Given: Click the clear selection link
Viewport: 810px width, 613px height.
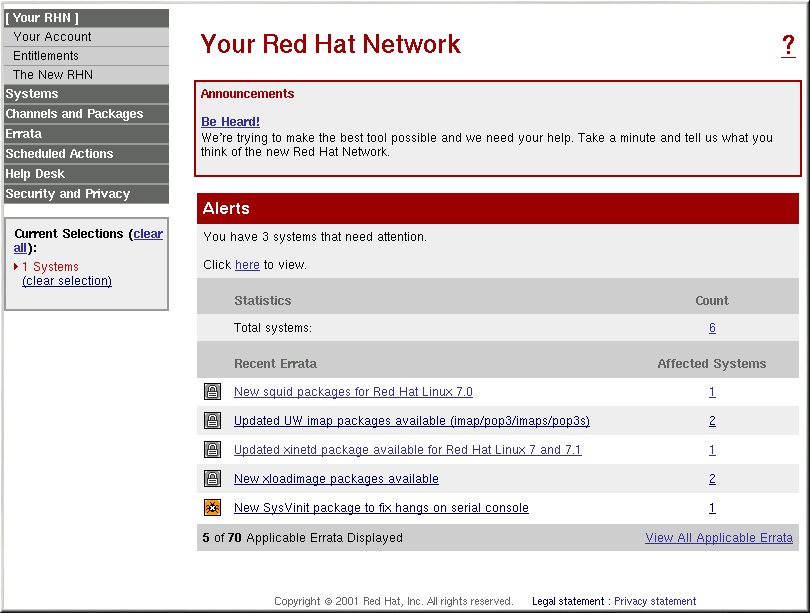Looking at the screenshot, I should pyautogui.click(x=67, y=281).
